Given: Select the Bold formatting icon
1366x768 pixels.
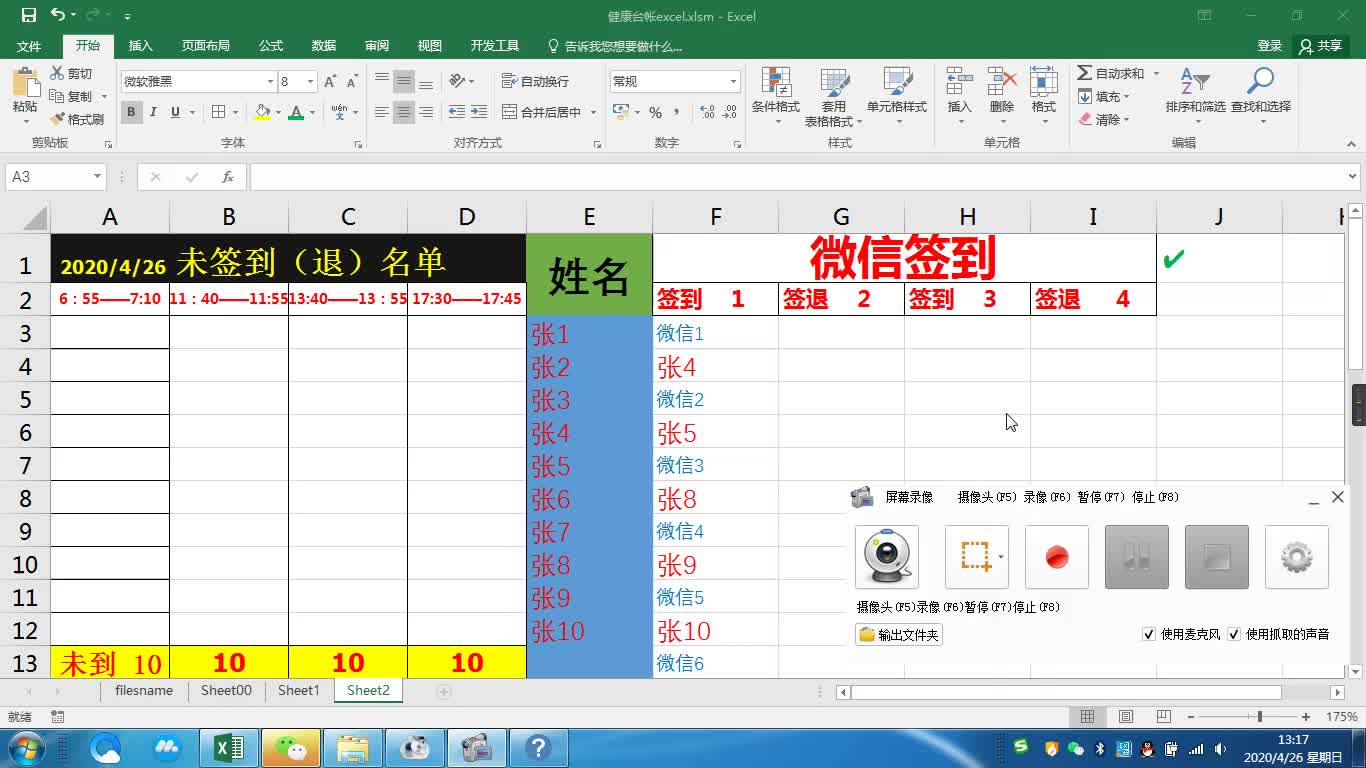Looking at the screenshot, I should coord(131,112).
